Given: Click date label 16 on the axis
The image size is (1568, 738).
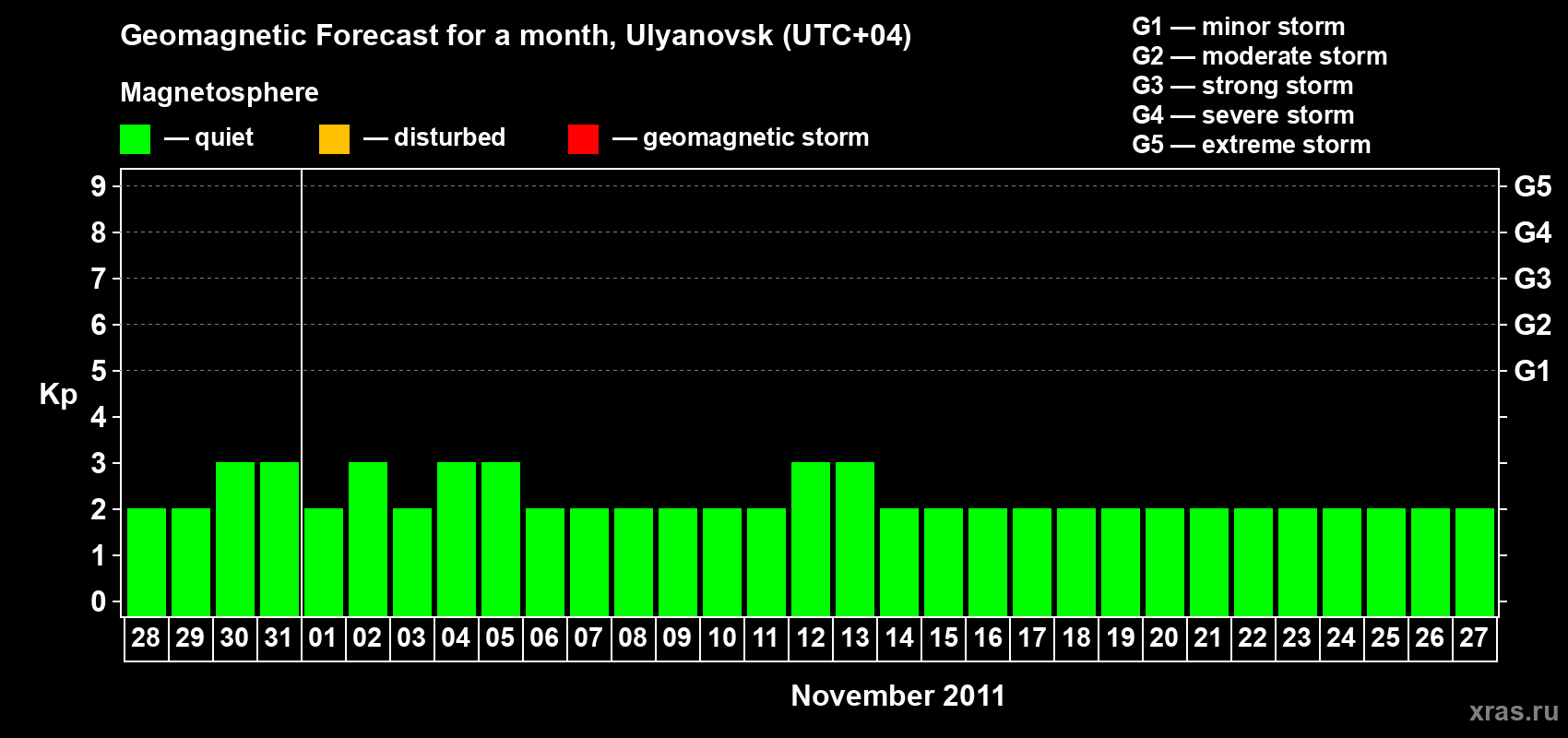Looking at the screenshot, I should tap(987, 638).
